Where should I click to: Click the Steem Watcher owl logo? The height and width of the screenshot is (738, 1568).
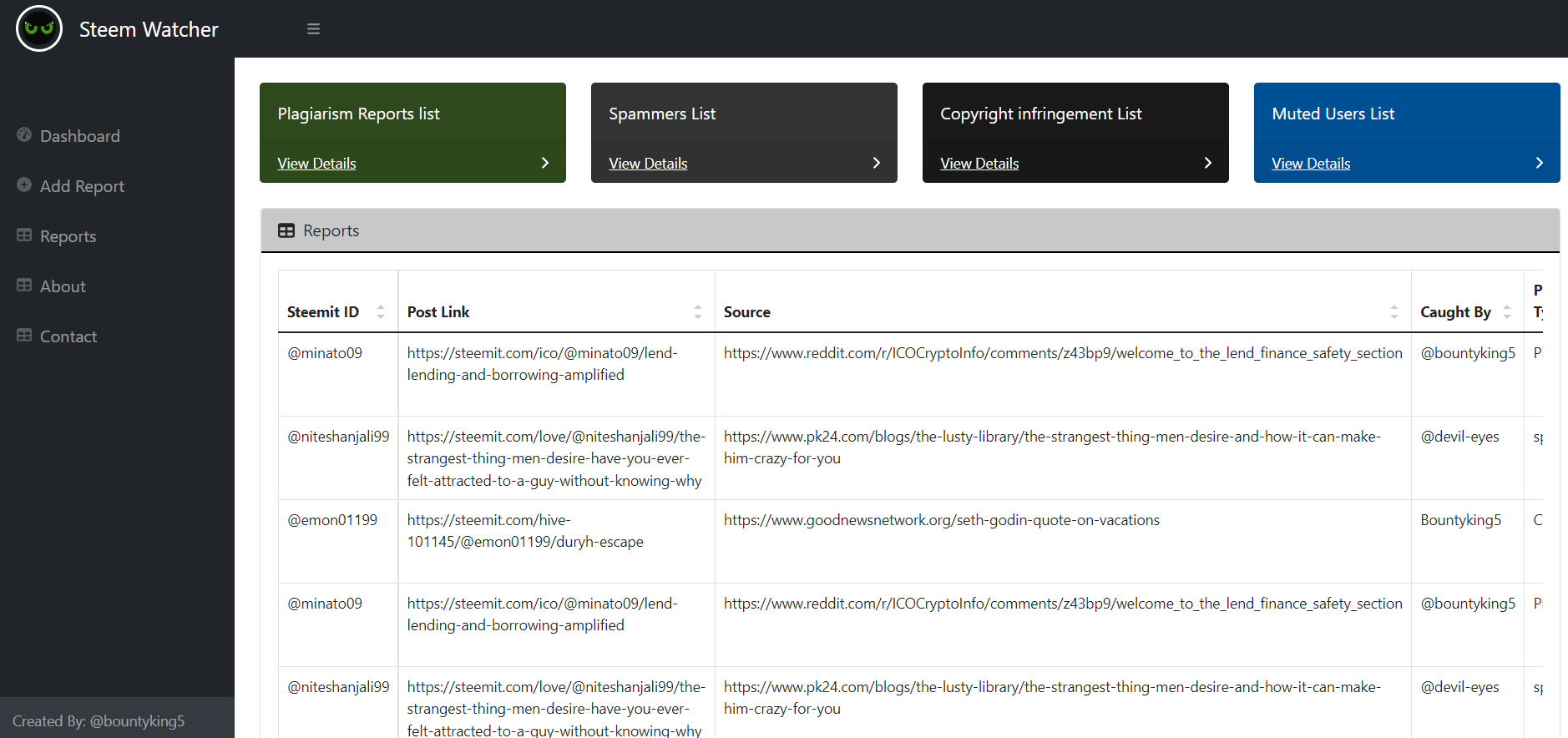pyautogui.click(x=39, y=28)
